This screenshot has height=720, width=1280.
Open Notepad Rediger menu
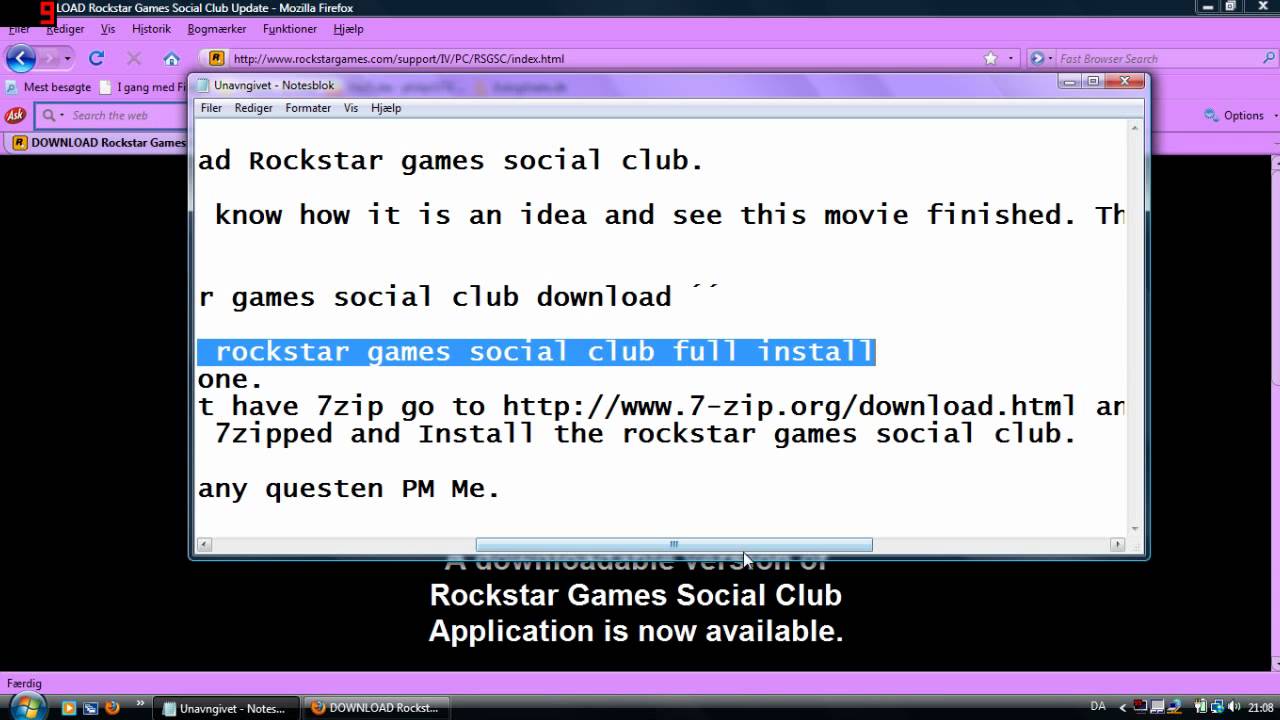coord(253,108)
